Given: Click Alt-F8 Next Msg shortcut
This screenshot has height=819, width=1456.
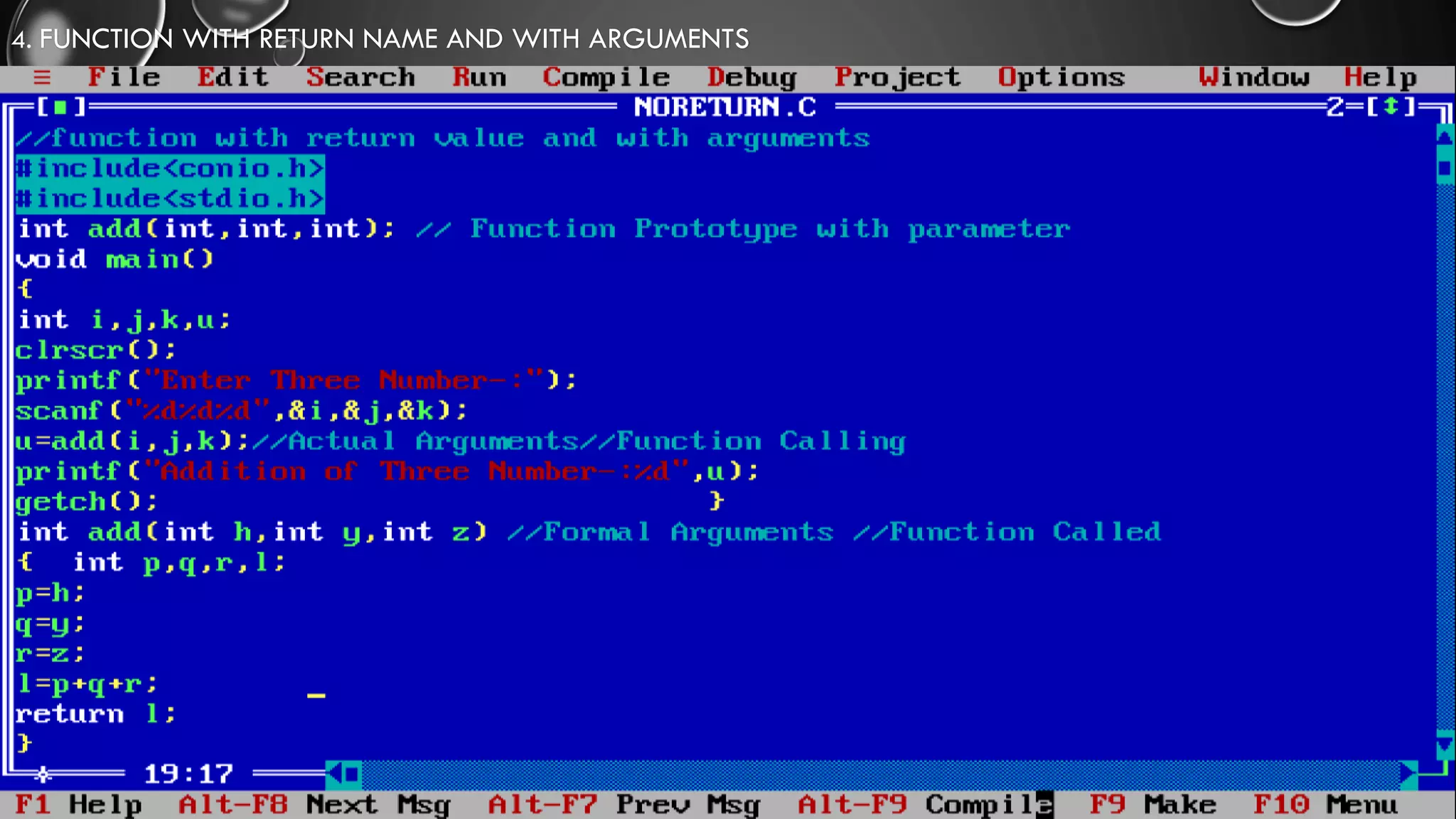Looking at the screenshot, I should click(314, 805).
